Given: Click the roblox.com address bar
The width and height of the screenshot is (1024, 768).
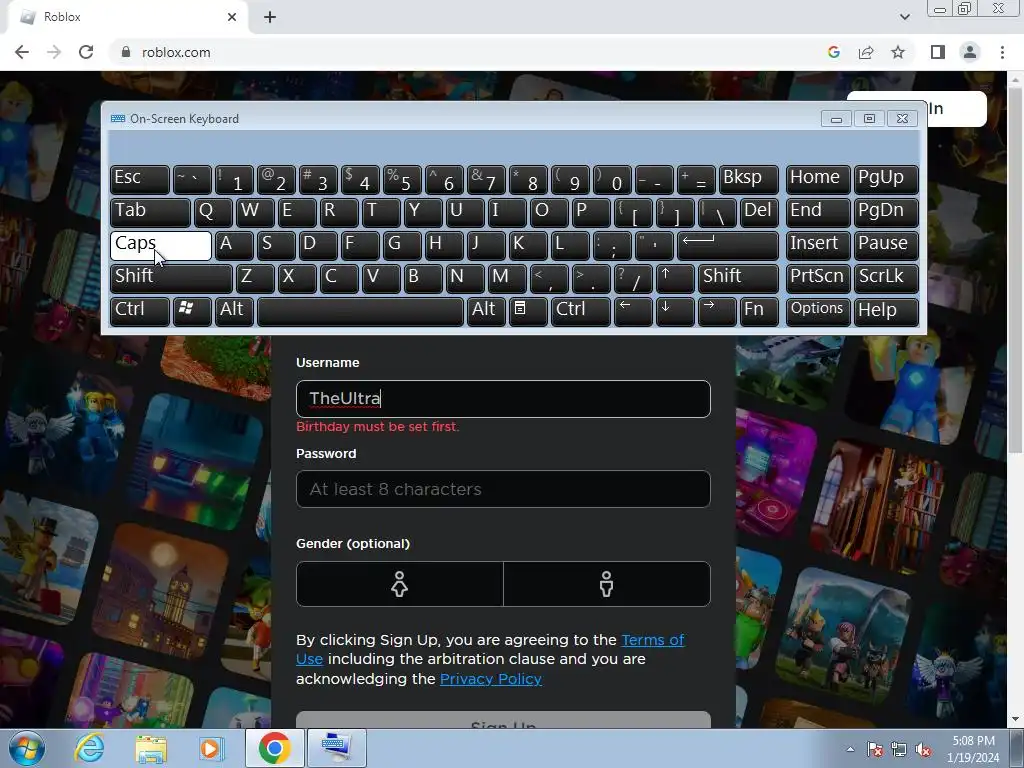Looking at the screenshot, I should (x=470, y=52).
